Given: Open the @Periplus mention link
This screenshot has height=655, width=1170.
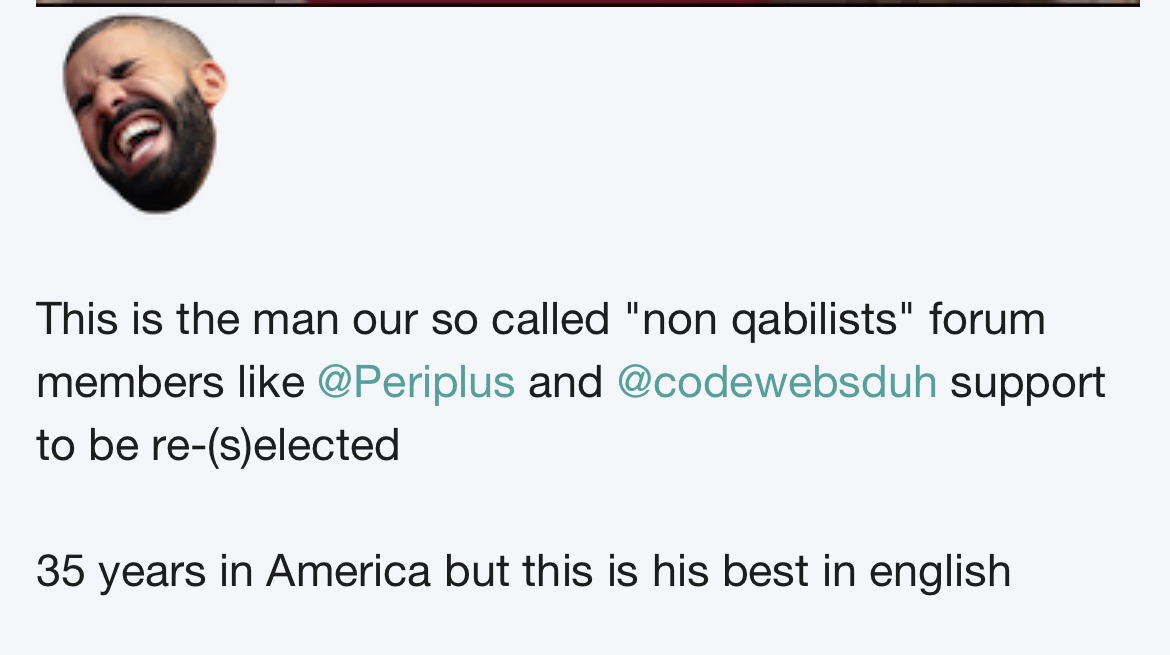Looking at the screenshot, I should (416, 383).
